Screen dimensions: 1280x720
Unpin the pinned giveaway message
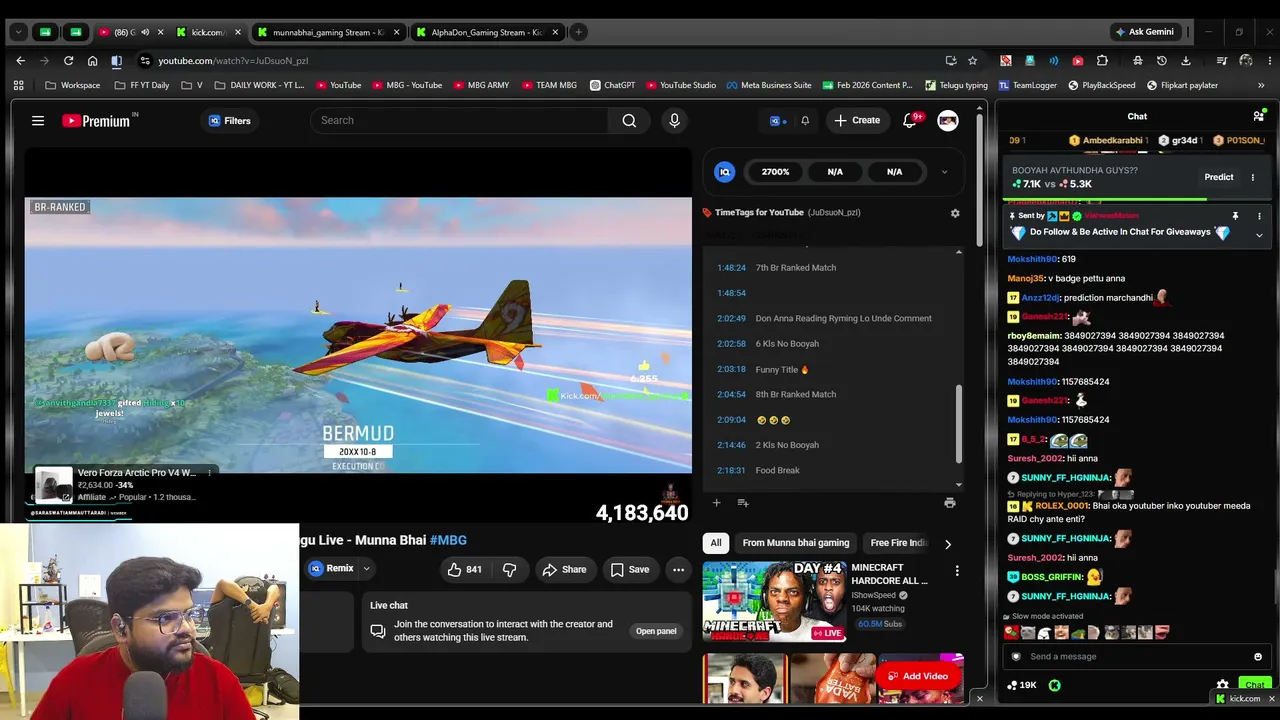[1235, 216]
